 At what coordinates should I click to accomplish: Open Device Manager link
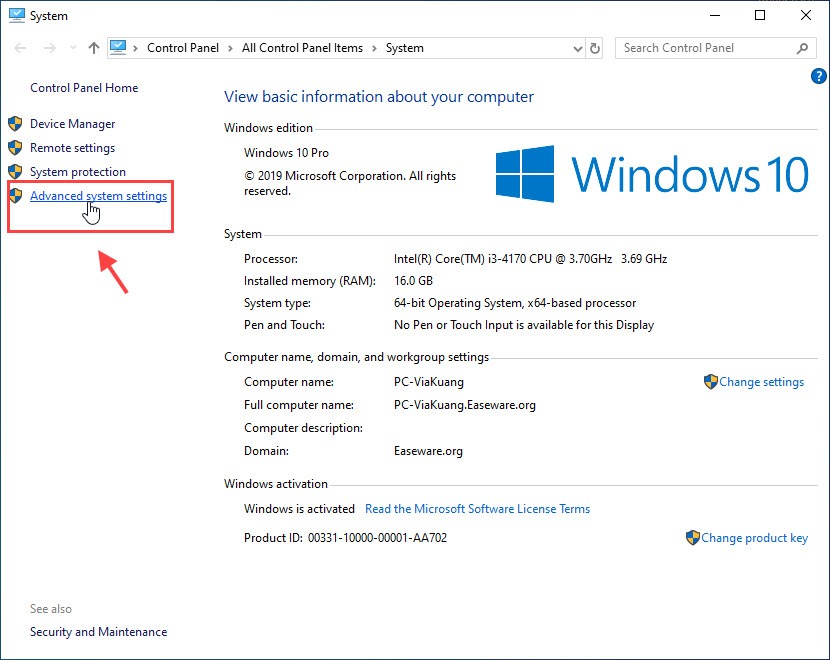(73, 124)
